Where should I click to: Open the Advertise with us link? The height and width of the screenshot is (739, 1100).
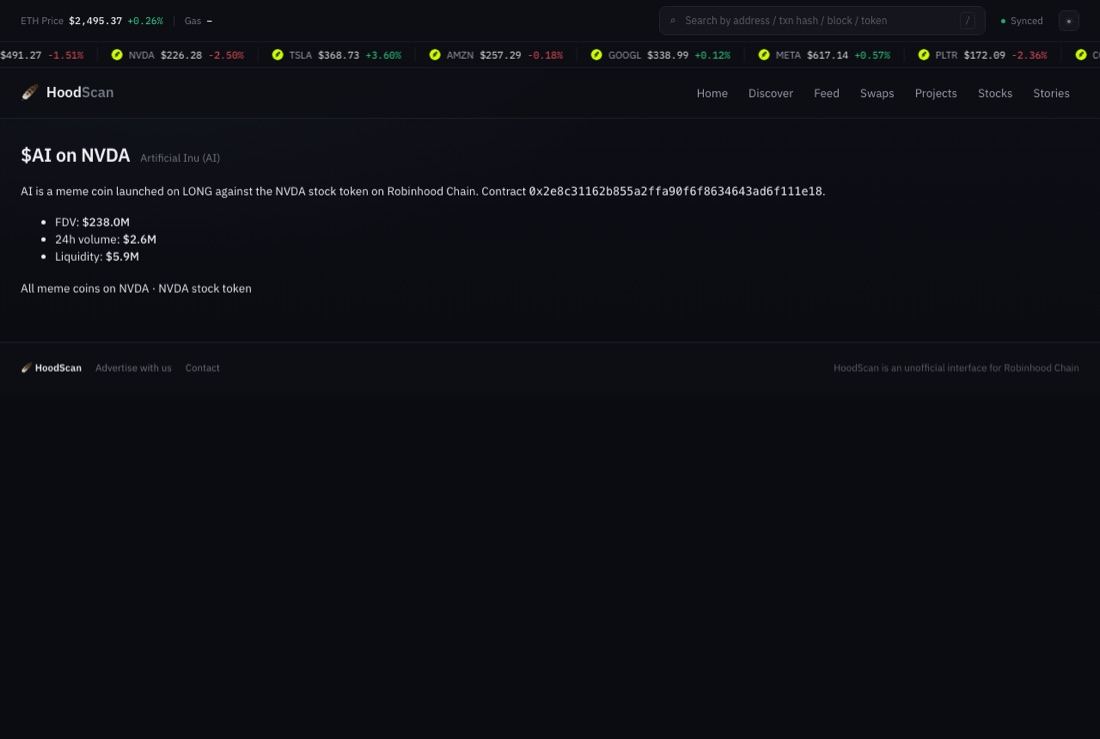(x=133, y=368)
